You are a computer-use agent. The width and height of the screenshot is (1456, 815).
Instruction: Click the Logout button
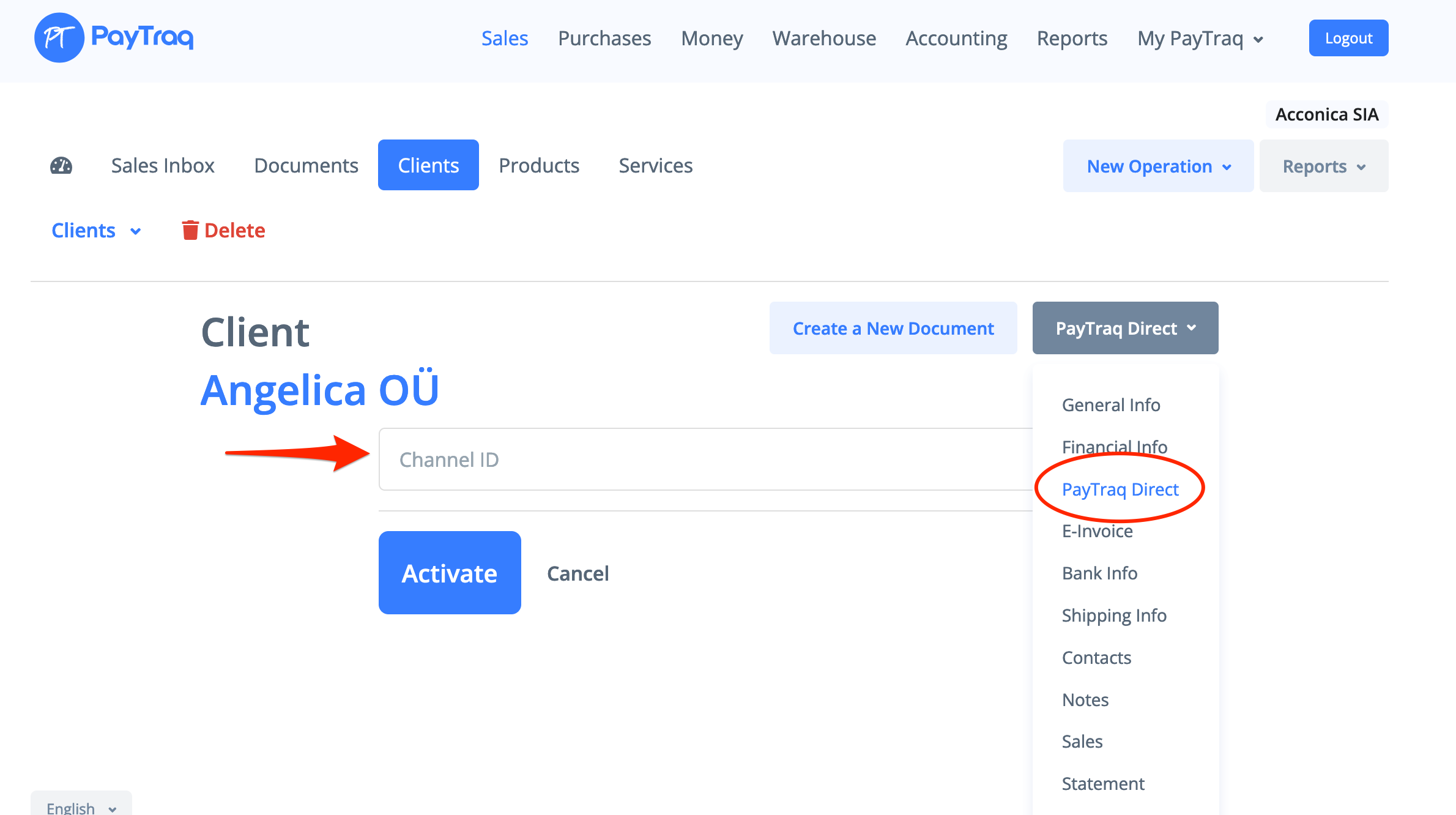tap(1348, 39)
